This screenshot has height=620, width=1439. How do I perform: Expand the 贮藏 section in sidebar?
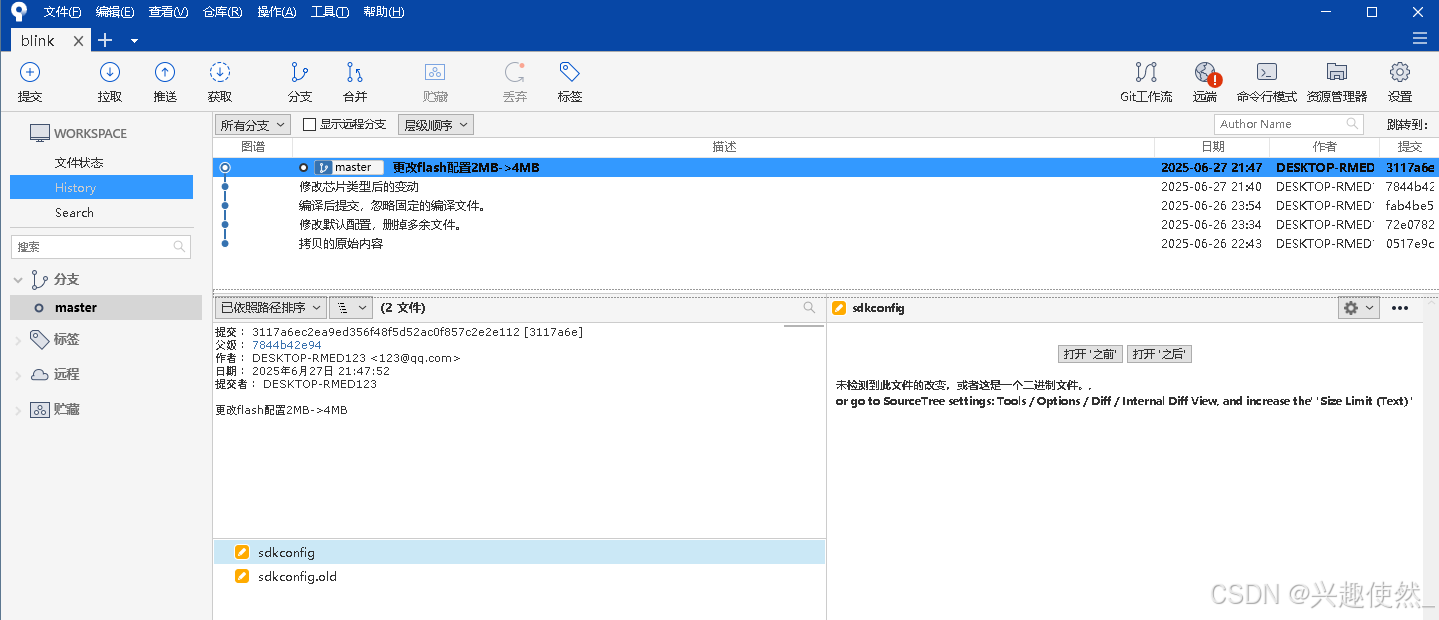click(17, 410)
